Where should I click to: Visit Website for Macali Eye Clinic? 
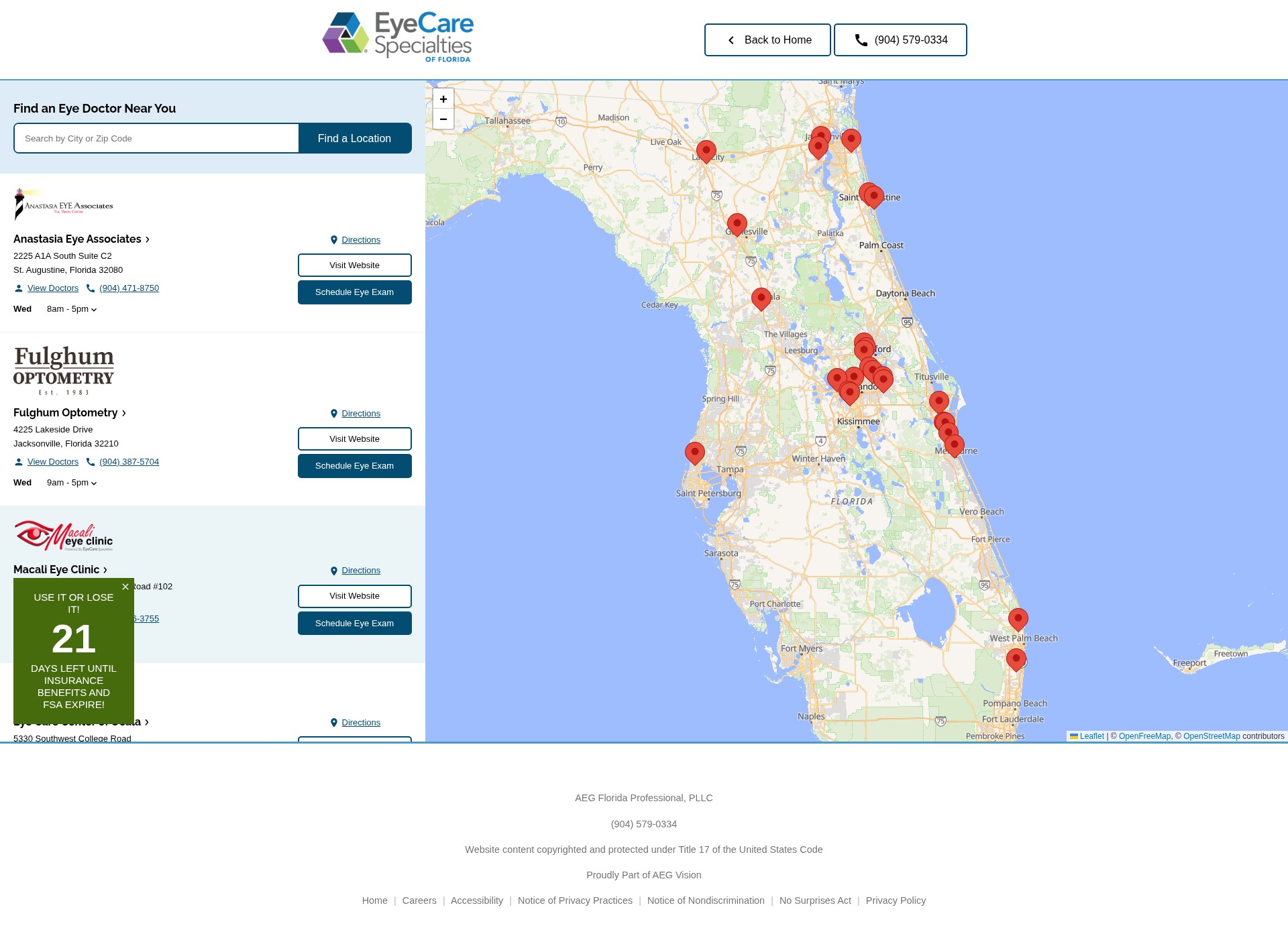click(355, 596)
